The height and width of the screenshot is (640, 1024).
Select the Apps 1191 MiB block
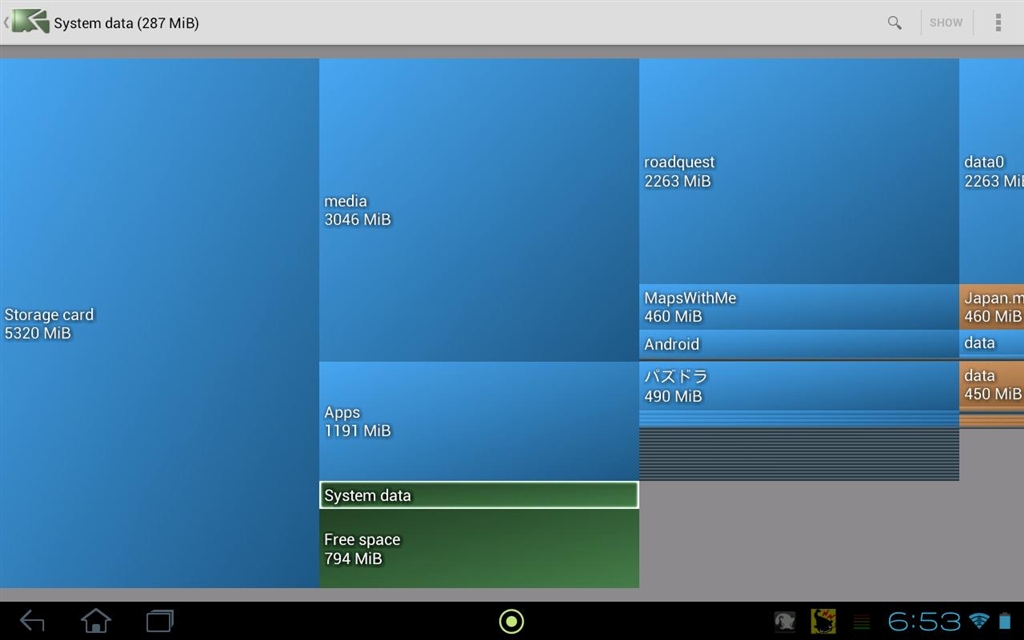click(479, 421)
